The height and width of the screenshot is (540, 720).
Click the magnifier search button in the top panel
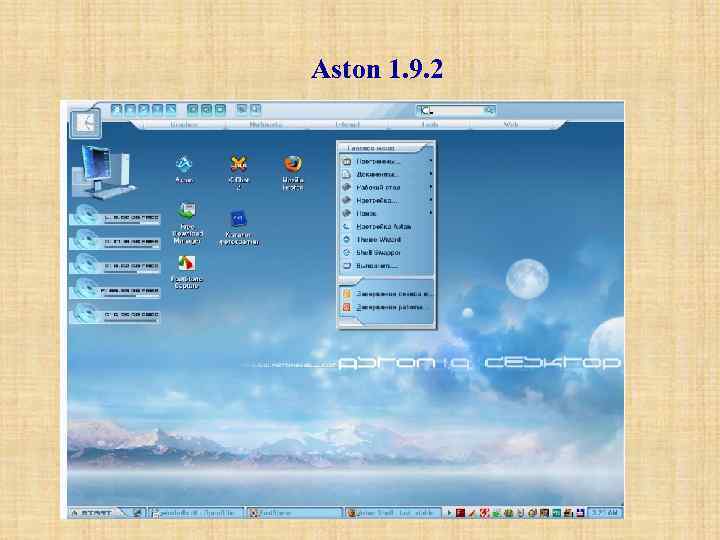pos(489,110)
